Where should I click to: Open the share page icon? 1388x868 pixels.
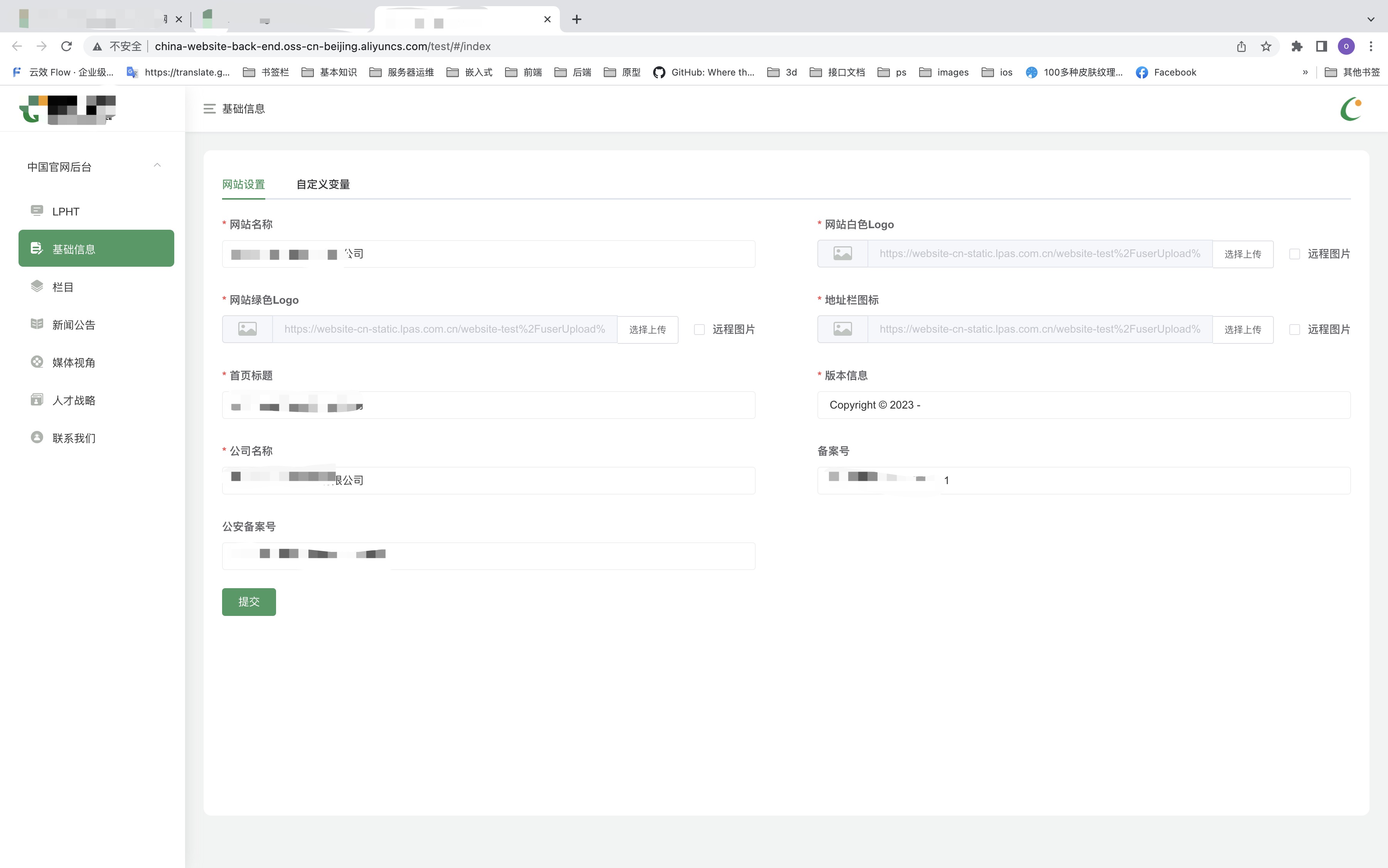pyautogui.click(x=1241, y=47)
